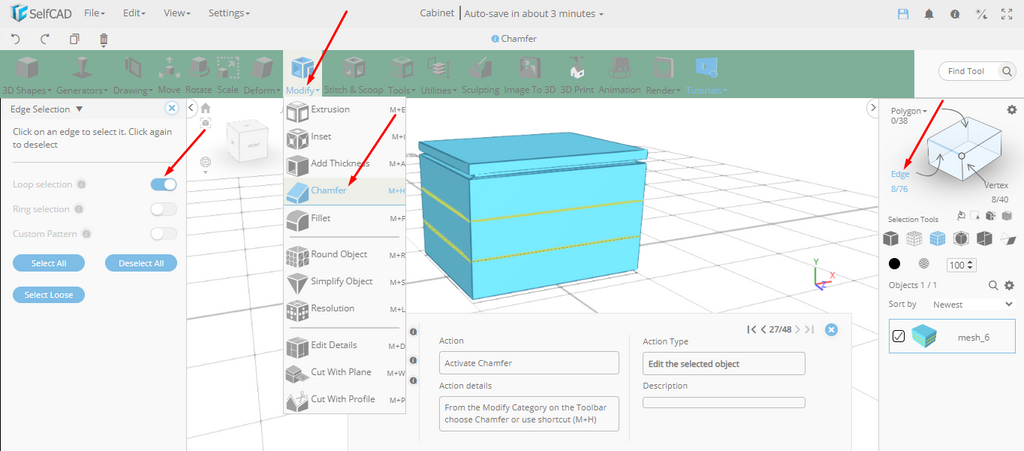Viewport: 1024px width, 451px height.
Task: Select Fillet in the Modify menu
Action: (321, 217)
